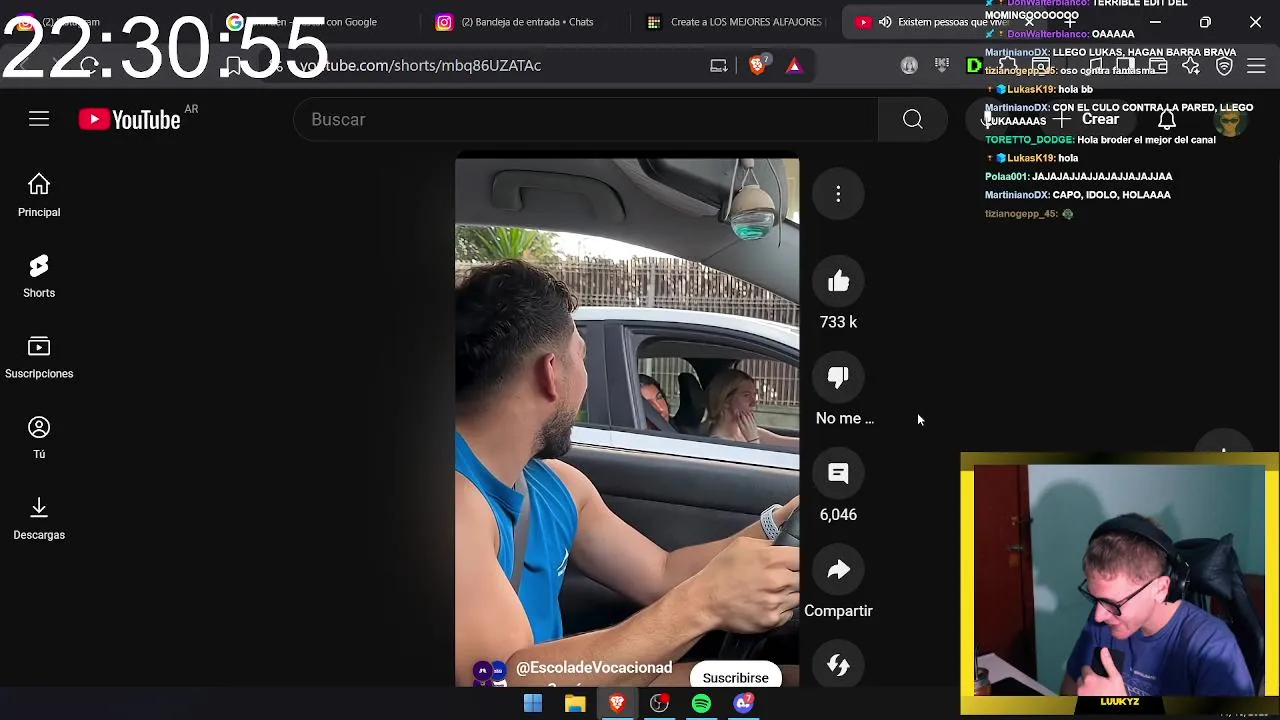The width and height of the screenshot is (1280, 720).
Task: Click the address bar URL
Action: pyautogui.click(x=420, y=65)
